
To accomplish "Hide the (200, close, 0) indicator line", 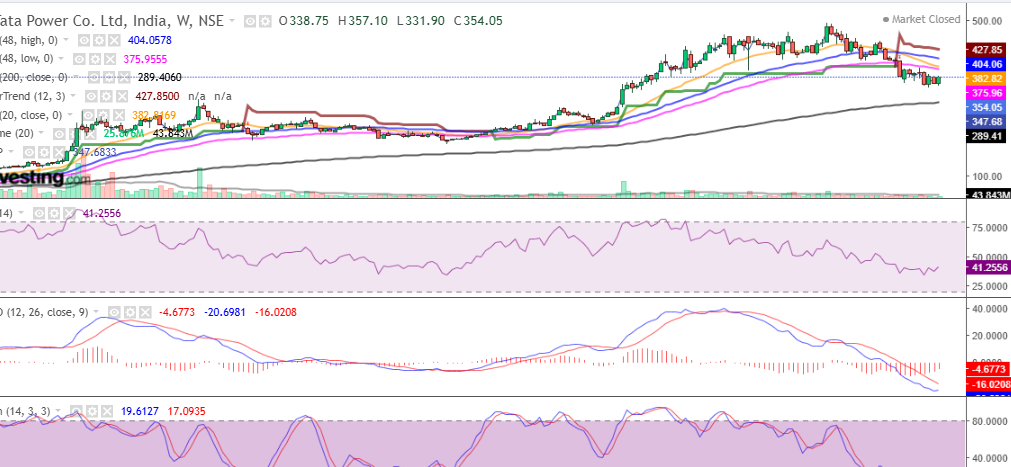I will click(92, 77).
